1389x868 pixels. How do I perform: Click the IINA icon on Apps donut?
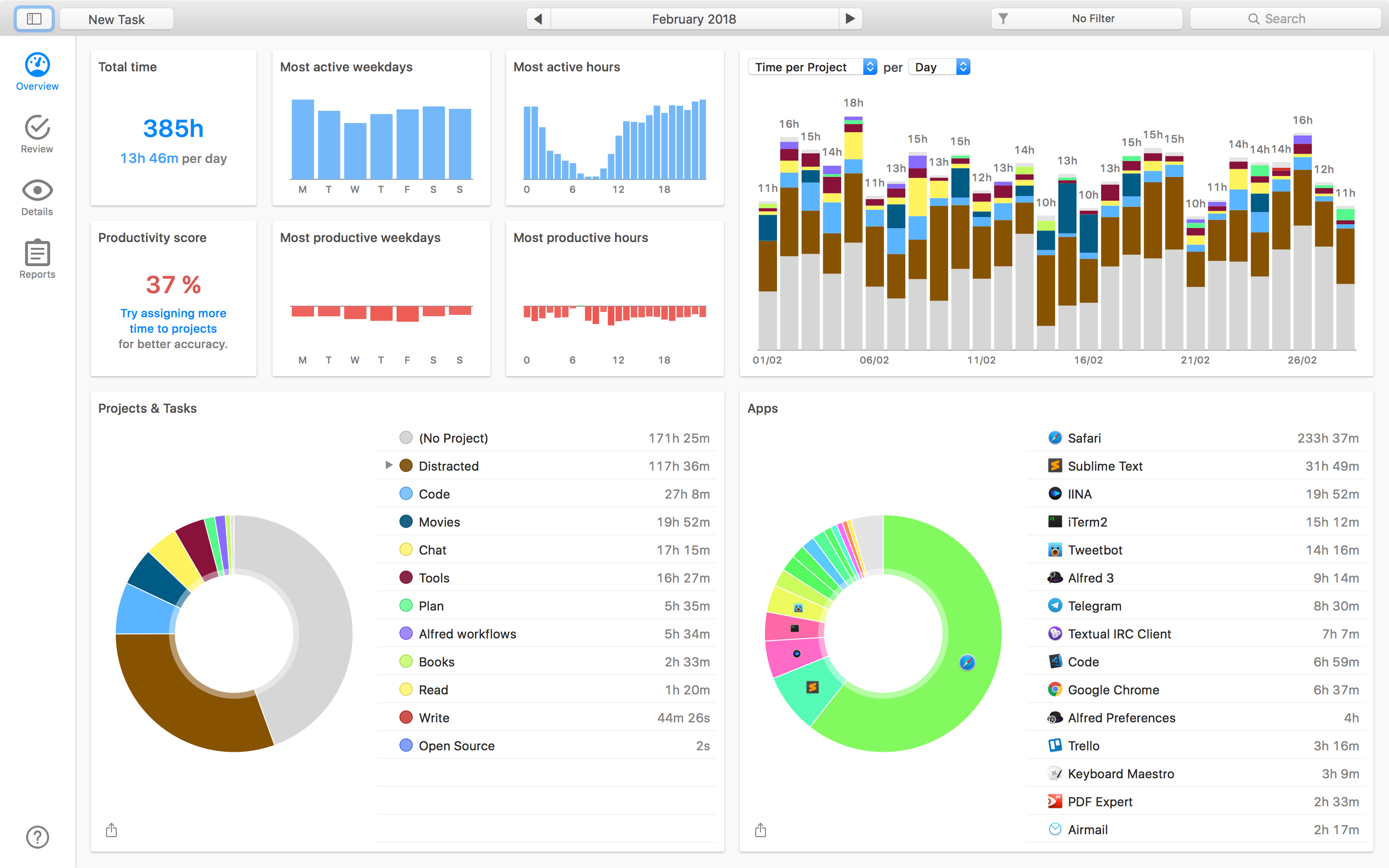click(797, 654)
